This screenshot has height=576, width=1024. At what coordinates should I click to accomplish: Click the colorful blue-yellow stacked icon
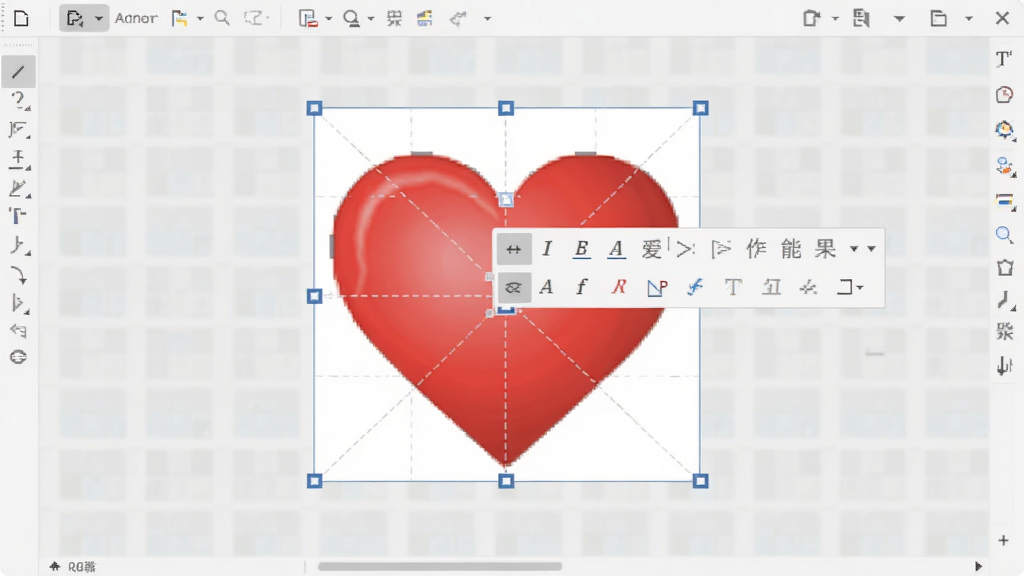point(425,18)
